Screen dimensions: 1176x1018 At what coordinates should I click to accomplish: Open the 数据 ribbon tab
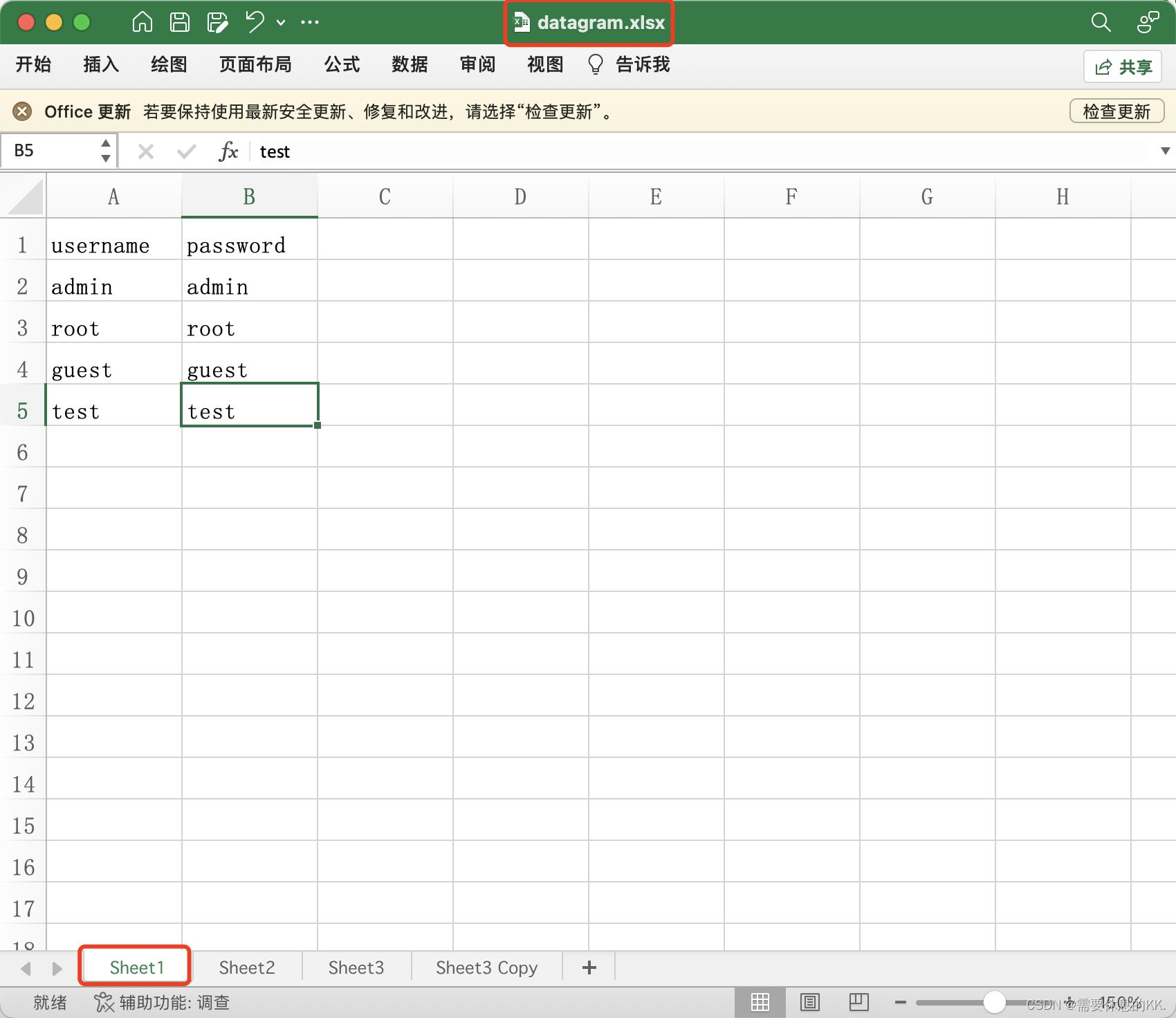[410, 64]
